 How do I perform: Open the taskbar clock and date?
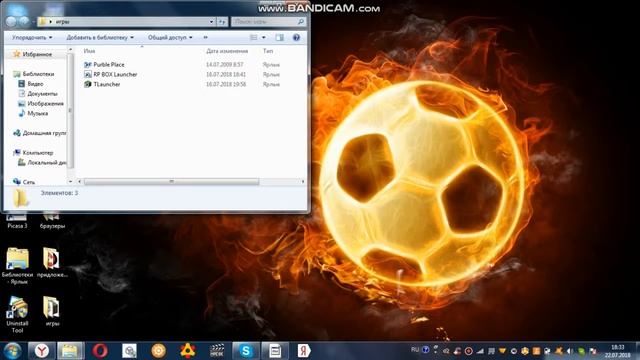[618, 351]
